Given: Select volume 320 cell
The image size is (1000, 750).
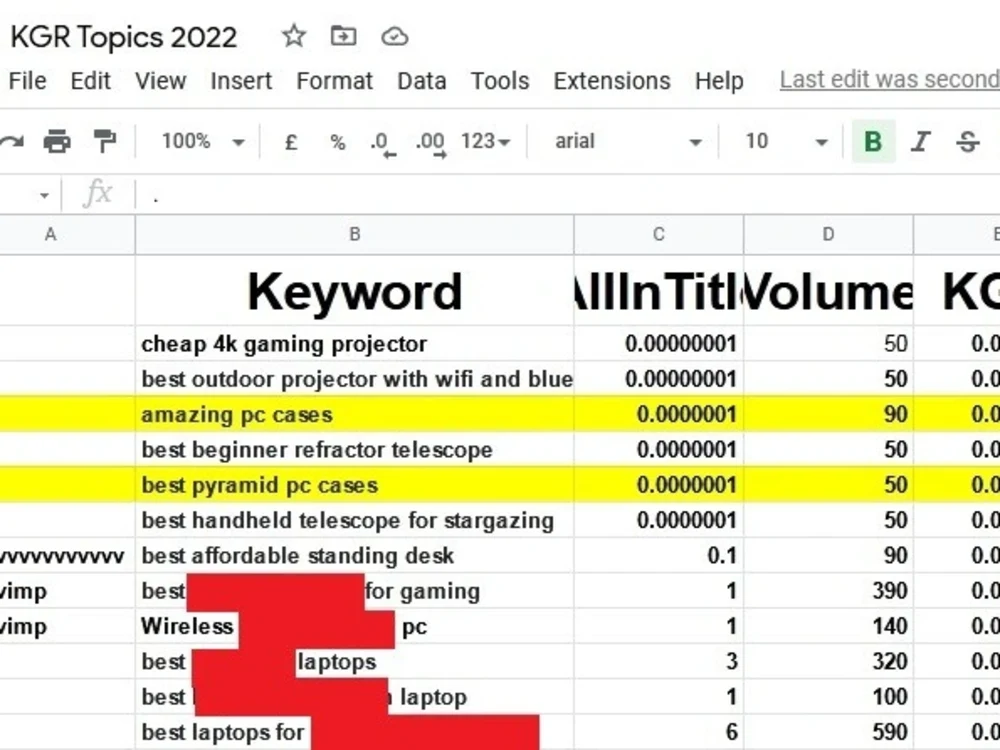Looking at the screenshot, I should [x=828, y=661].
